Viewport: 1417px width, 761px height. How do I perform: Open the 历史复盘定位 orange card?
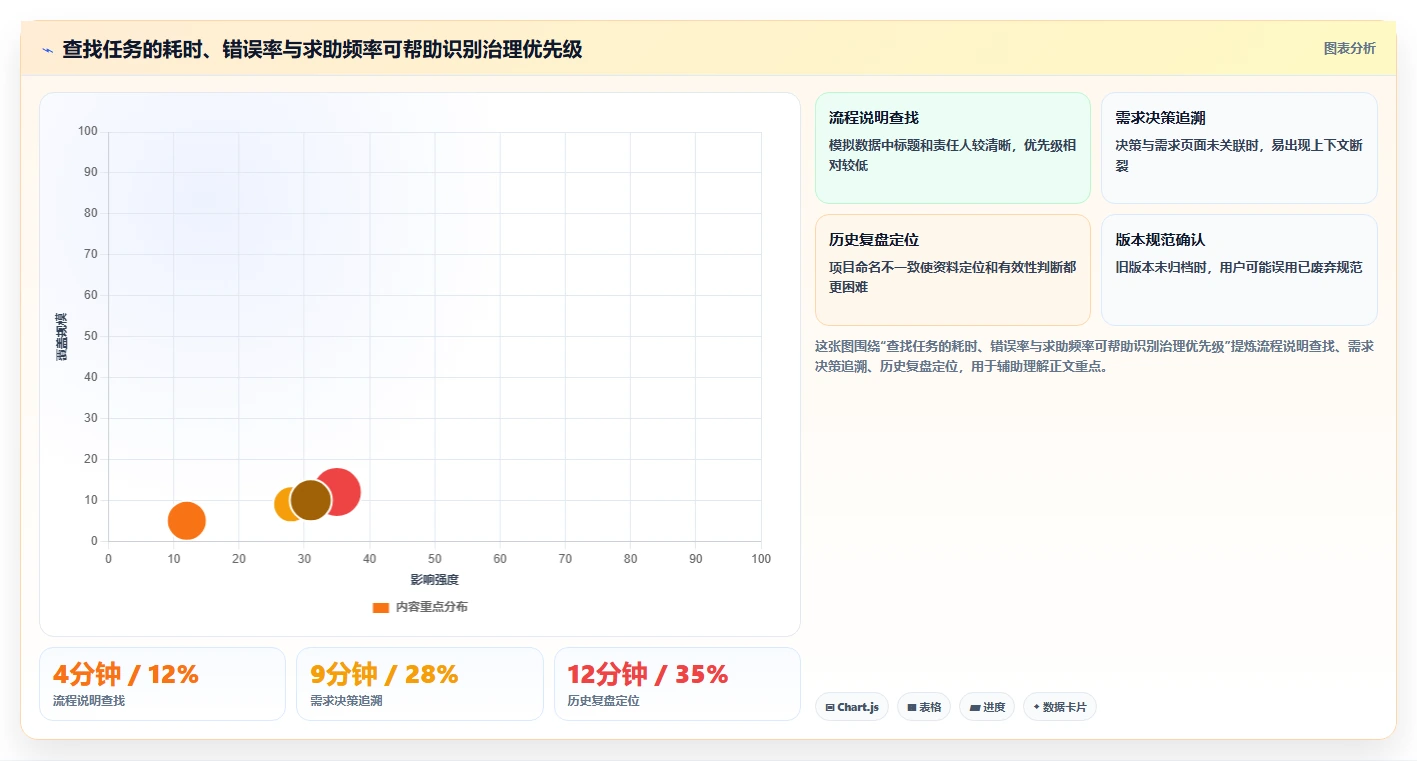pyautogui.click(x=952, y=270)
